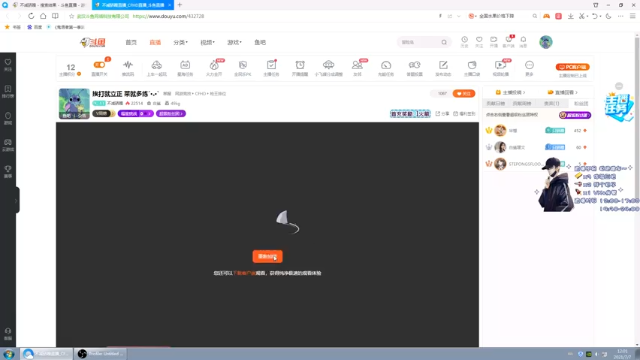Click the orange follow heart button
The image size is (640, 360).
(464, 93)
